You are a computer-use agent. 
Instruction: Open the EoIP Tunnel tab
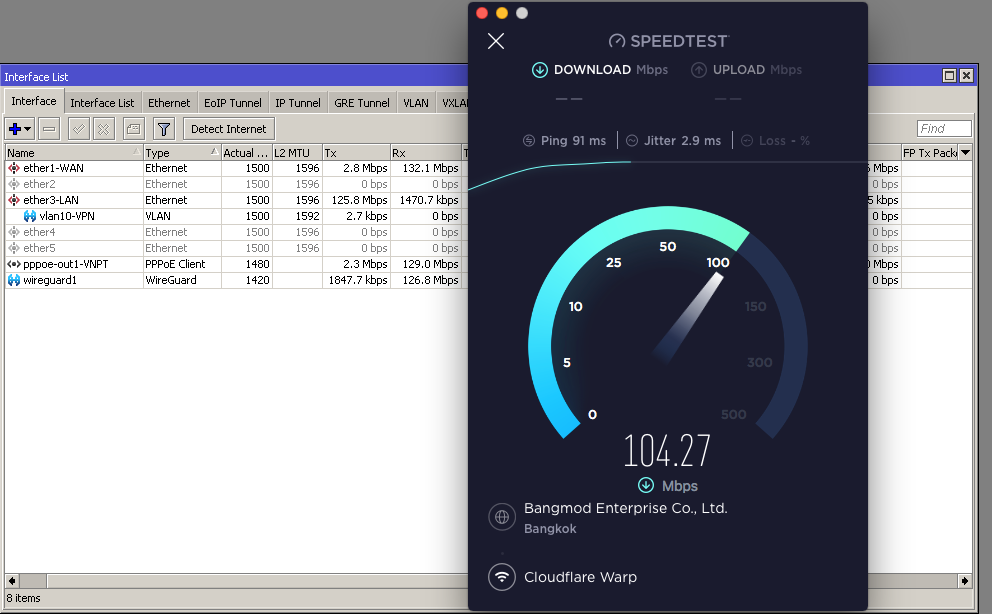(x=232, y=102)
